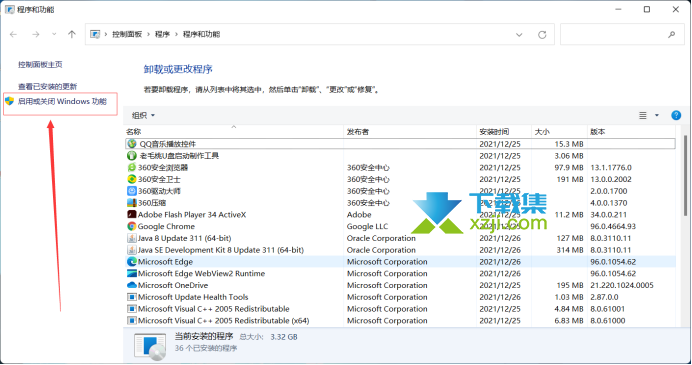Click the 360安全卫士 icon
The width and height of the screenshot is (692, 365).
click(x=132, y=179)
